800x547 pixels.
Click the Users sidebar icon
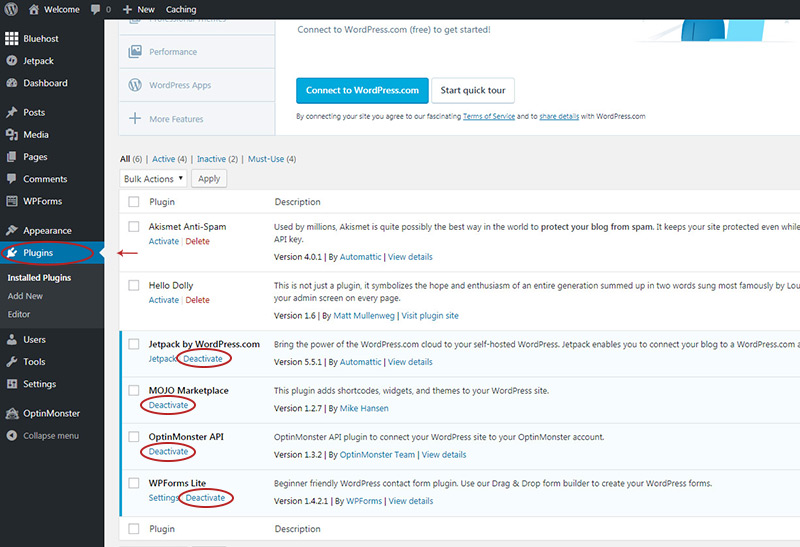(x=12, y=339)
